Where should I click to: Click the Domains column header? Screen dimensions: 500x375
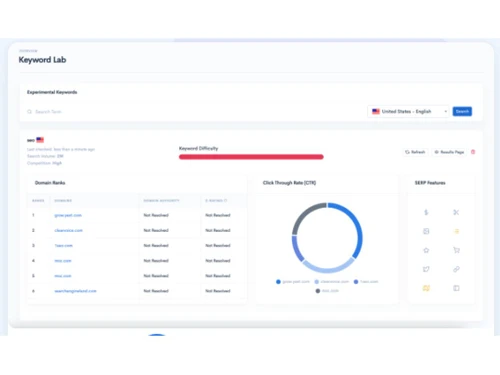click(63, 200)
